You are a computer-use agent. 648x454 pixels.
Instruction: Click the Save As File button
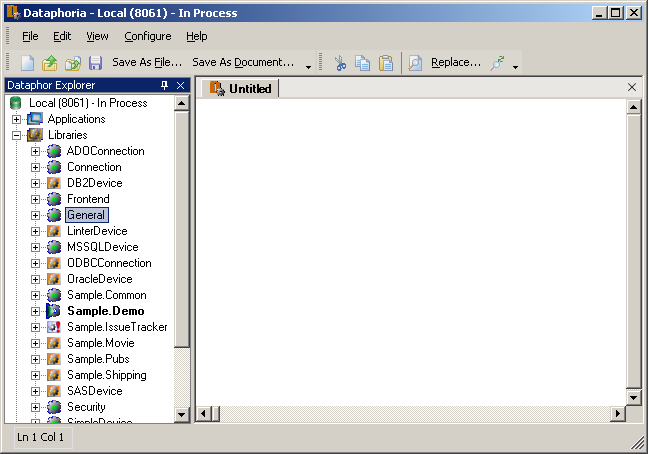pos(146,62)
